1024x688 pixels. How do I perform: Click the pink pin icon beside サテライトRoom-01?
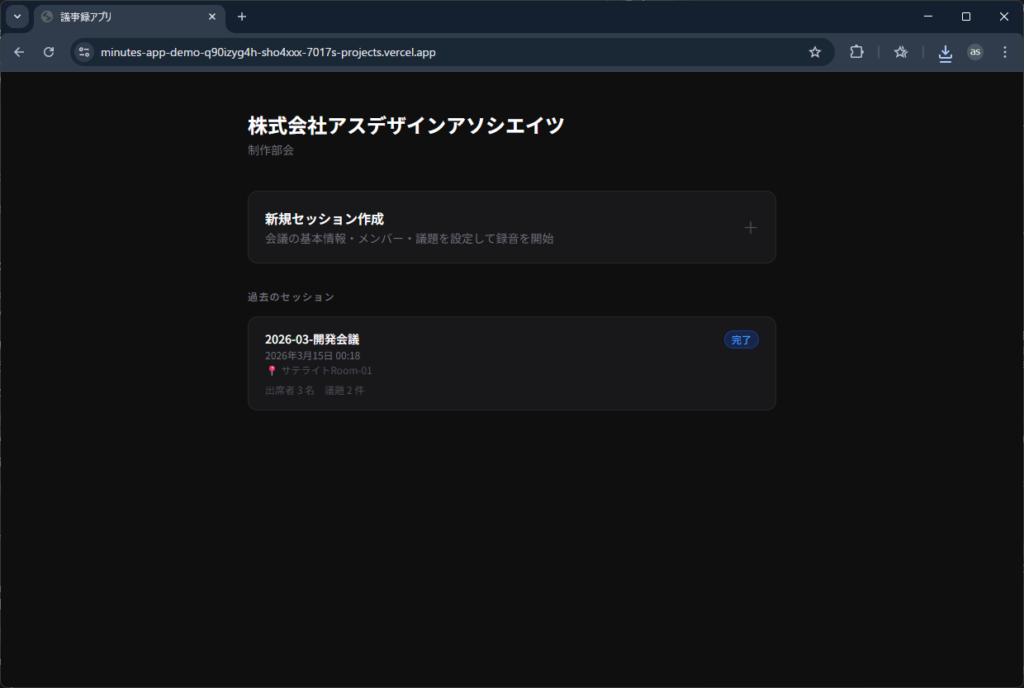(x=271, y=371)
